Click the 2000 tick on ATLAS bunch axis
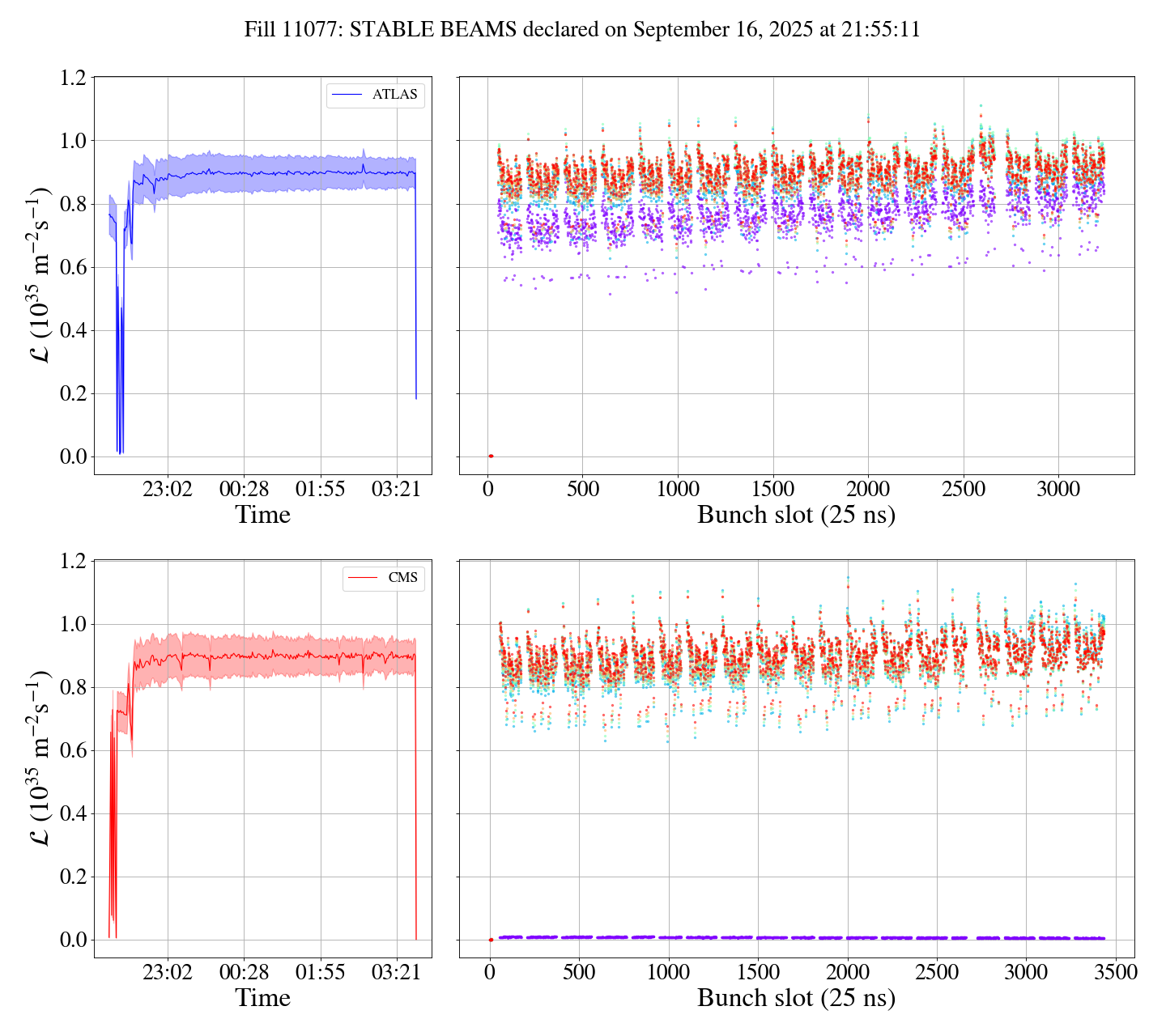This screenshot has width=1166, height=1036. coord(868,489)
